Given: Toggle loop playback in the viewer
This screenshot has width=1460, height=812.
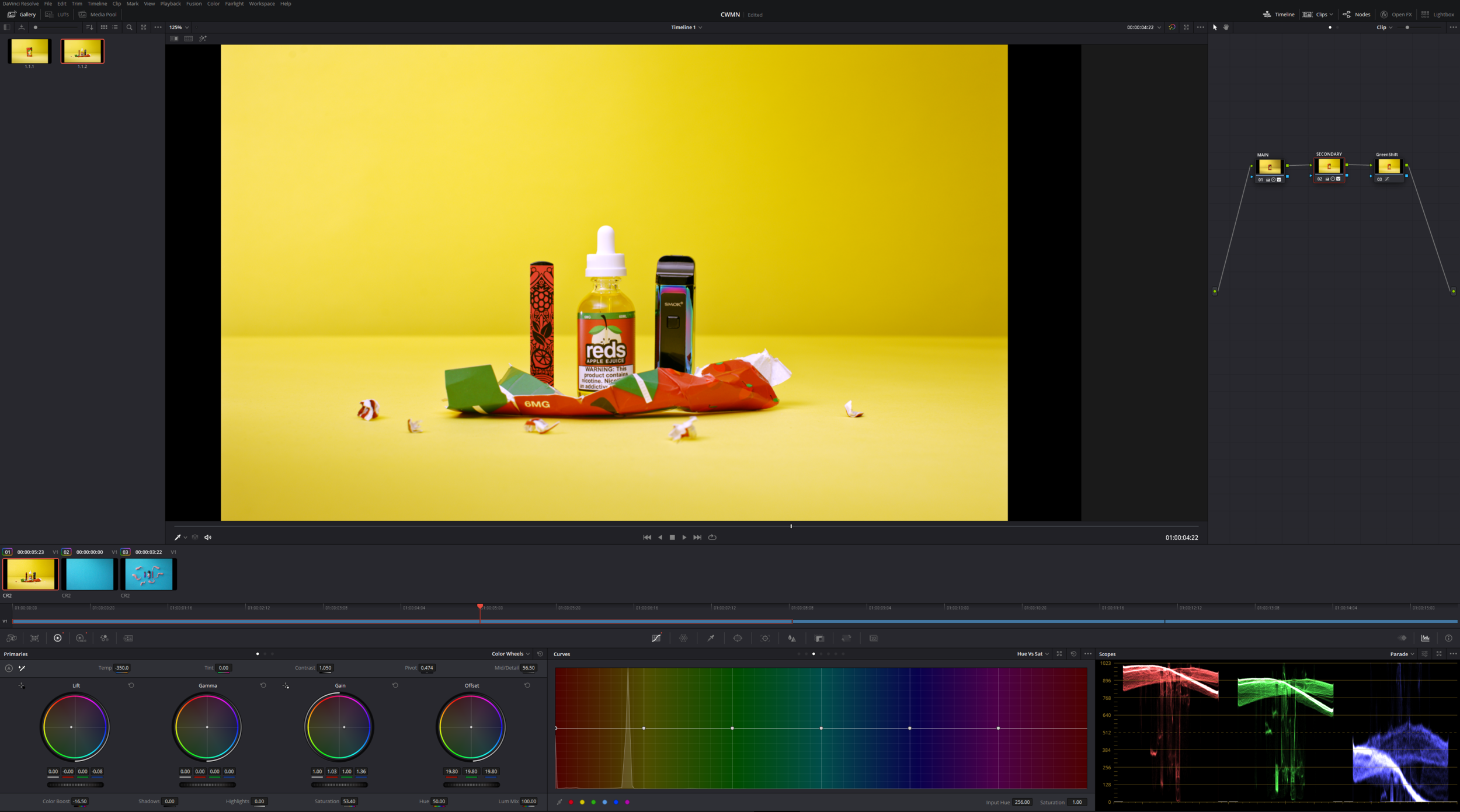Looking at the screenshot, I should coord(712,537).
